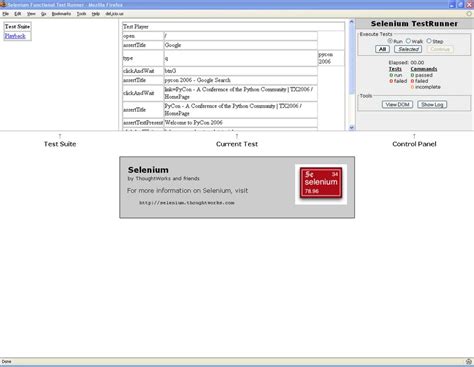Click the status bar icon at bottom right
Screen dimensions: 474x367
469,361
